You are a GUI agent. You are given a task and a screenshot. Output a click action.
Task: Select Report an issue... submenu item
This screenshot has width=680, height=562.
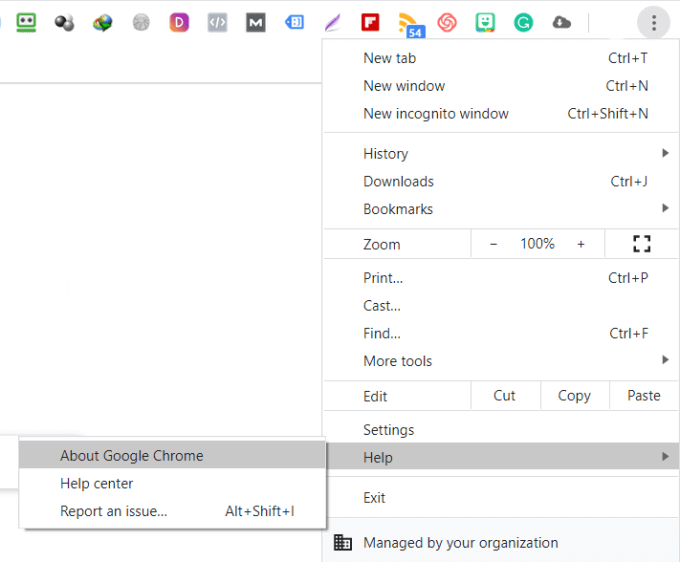tap(172, 511)
